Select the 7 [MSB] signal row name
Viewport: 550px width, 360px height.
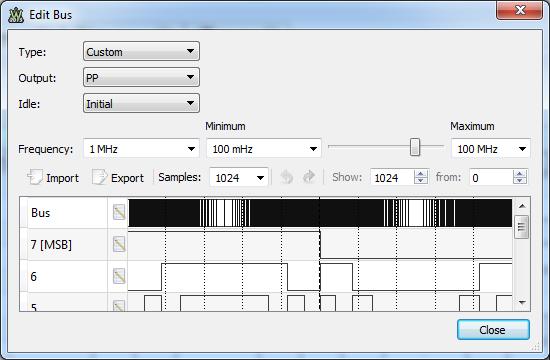click(51, 245)
